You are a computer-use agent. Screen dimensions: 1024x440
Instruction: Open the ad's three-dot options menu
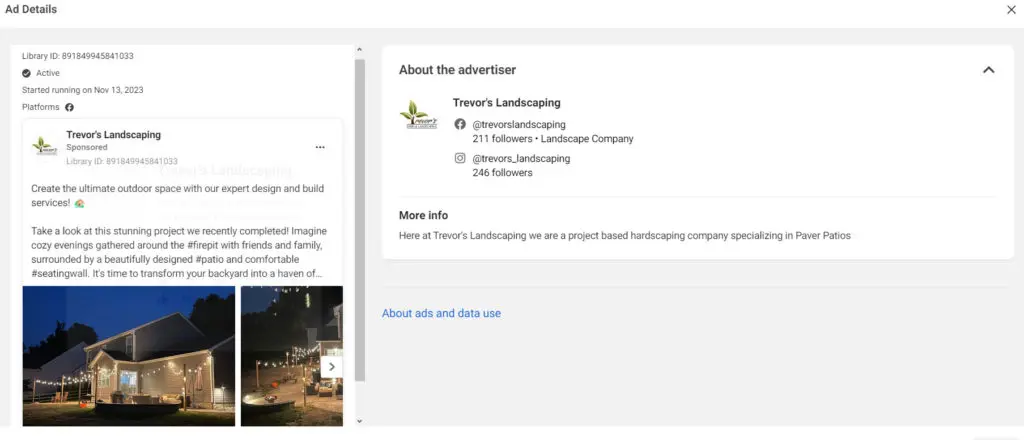pos(320,148)
